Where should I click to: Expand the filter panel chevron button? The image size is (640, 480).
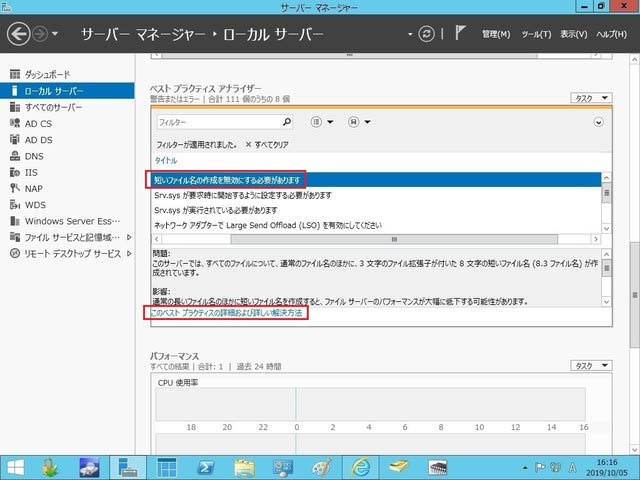pos(598,122)
